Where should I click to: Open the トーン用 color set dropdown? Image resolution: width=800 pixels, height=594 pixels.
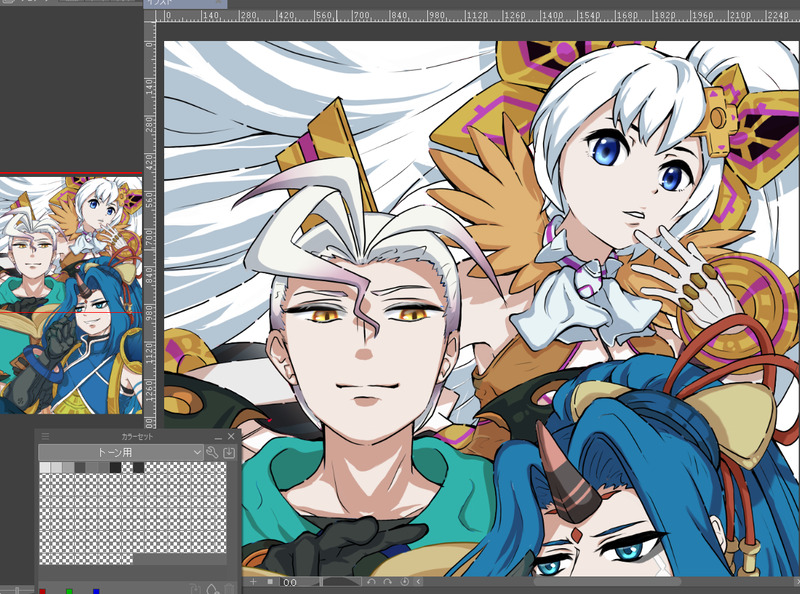121,453
